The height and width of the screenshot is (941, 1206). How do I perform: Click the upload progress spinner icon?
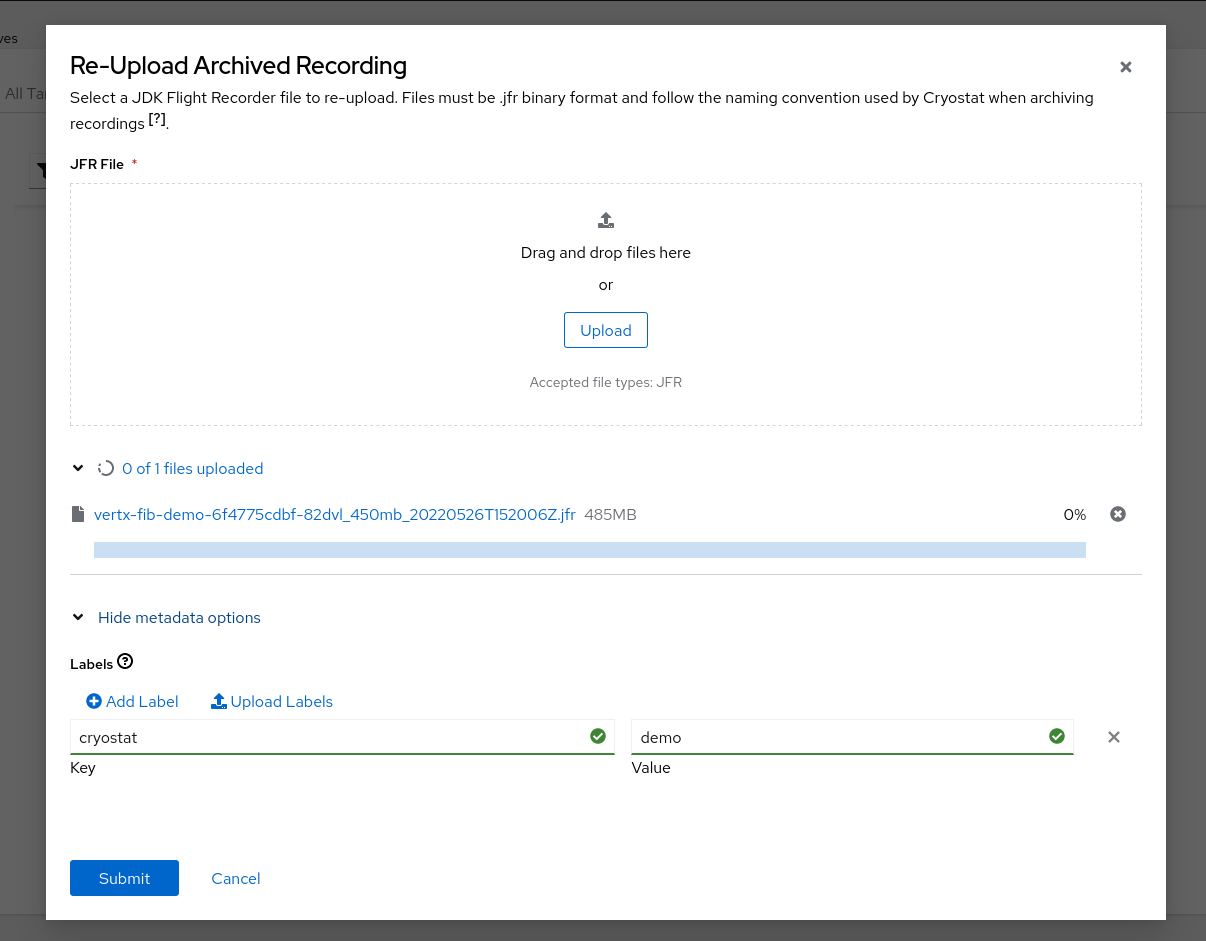coord(106,468)
